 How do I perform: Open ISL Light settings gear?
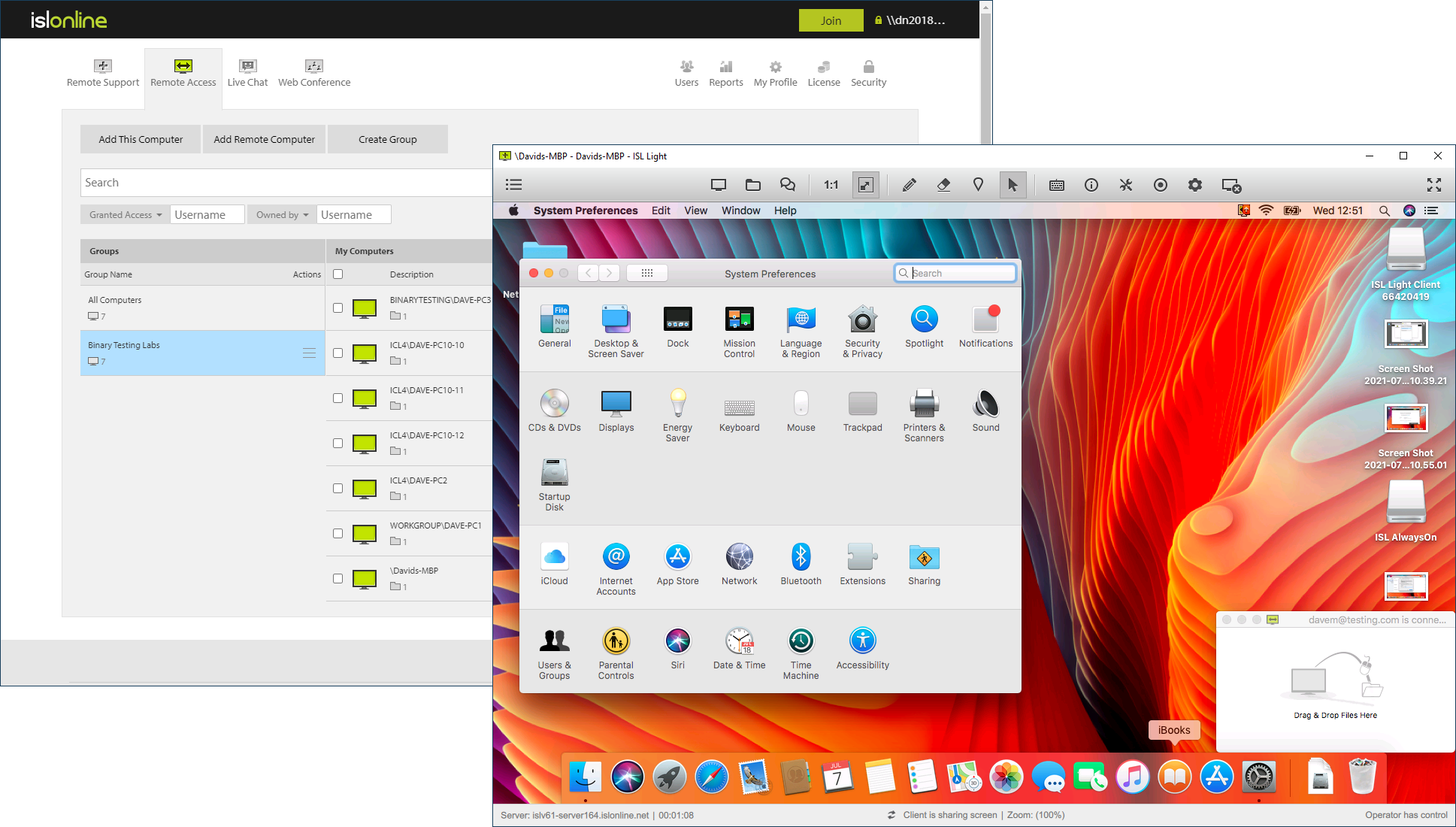(1195, 185)
